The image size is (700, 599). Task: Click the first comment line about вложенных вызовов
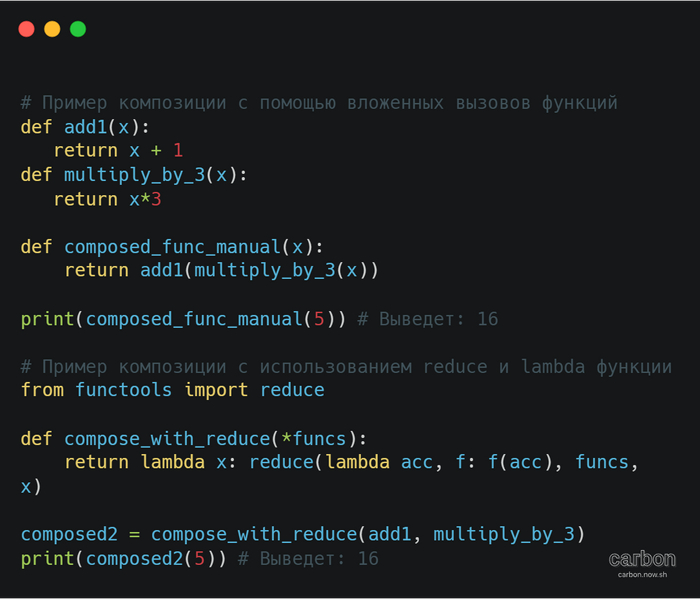[319, 103]
